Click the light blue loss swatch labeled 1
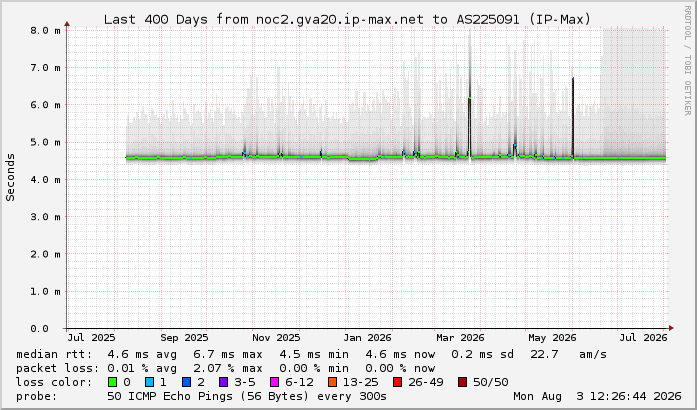 [x=149, y=382]
